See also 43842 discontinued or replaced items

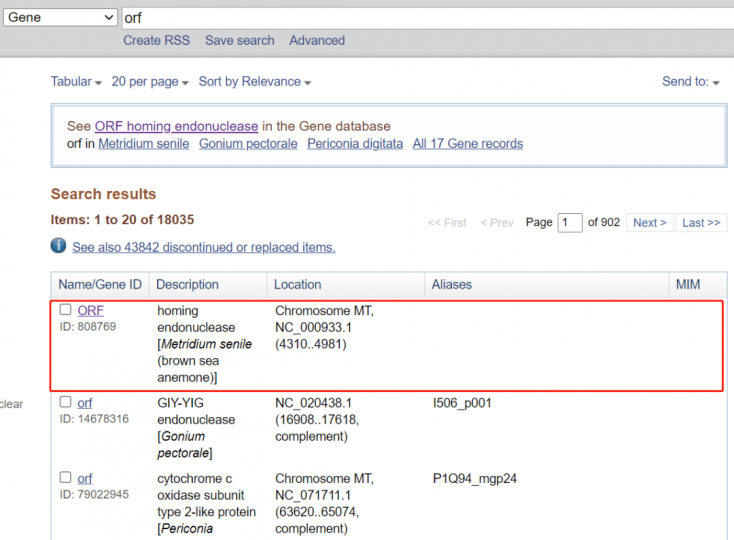(x=203, y=247)
